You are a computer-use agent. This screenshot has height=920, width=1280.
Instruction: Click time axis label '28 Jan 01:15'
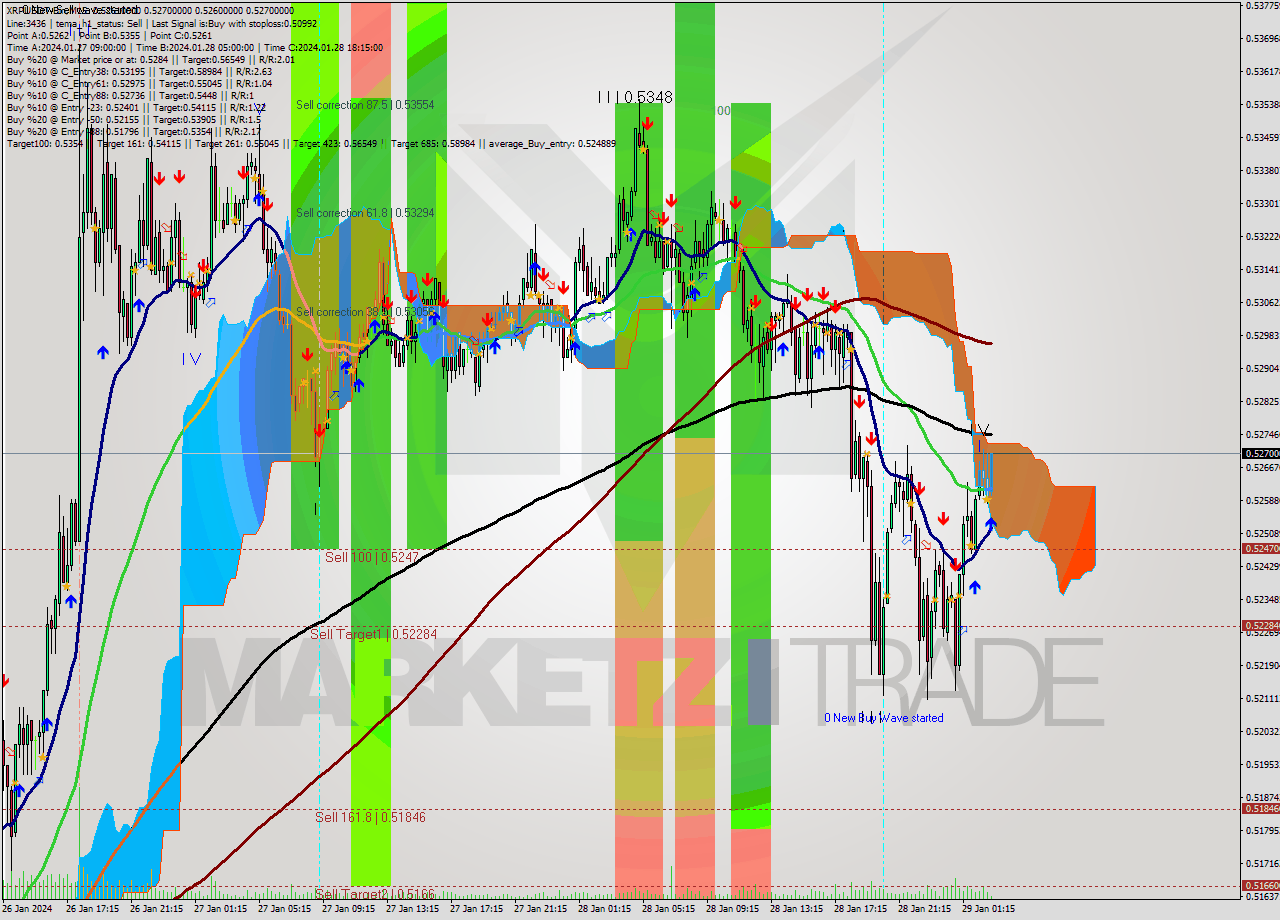[x=604, y=909]
